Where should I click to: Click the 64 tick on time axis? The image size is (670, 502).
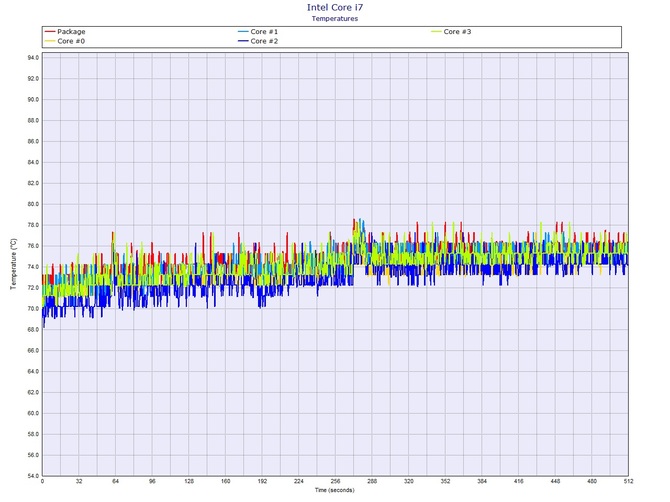(115, 481)
